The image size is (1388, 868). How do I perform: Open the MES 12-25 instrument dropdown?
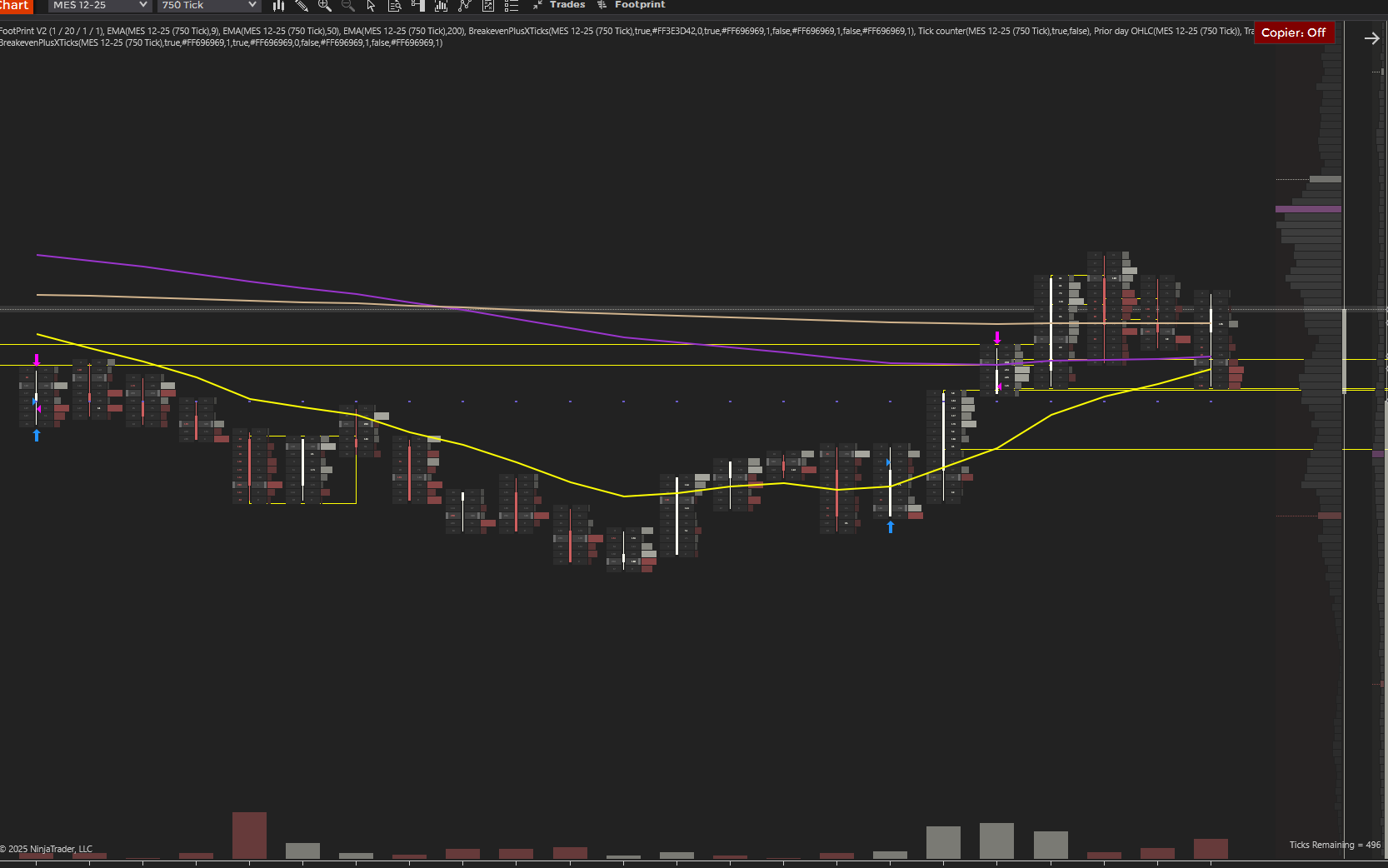[99, 5]
